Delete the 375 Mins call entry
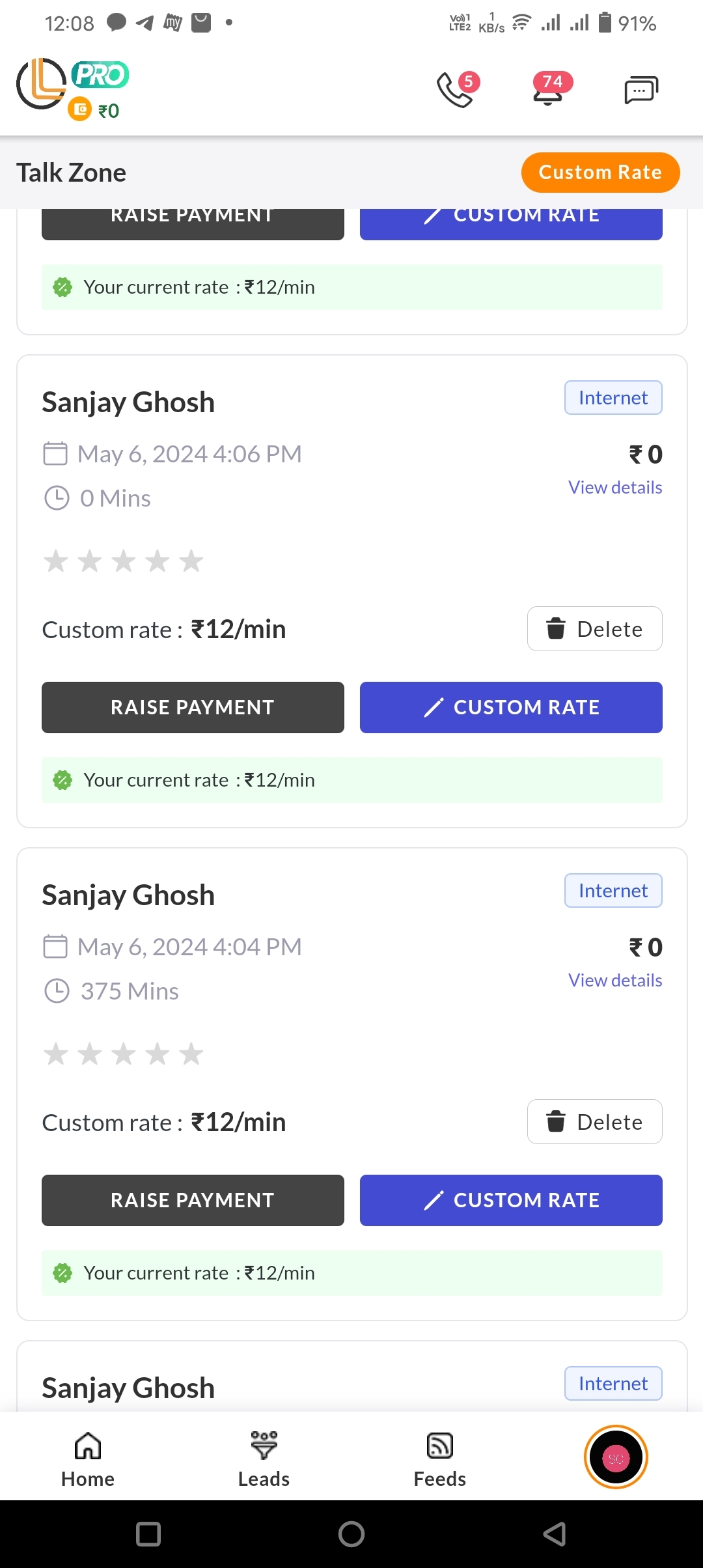703x1568 pixels. tap(594, 1122)
